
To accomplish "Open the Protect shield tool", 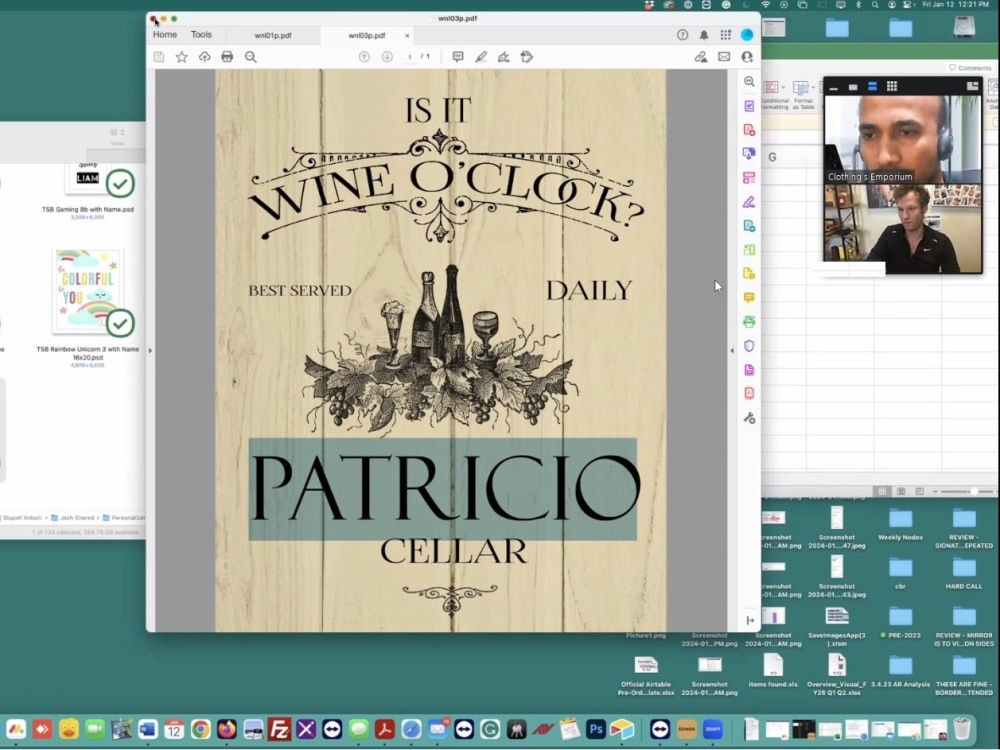I will [x=749, y=346].
